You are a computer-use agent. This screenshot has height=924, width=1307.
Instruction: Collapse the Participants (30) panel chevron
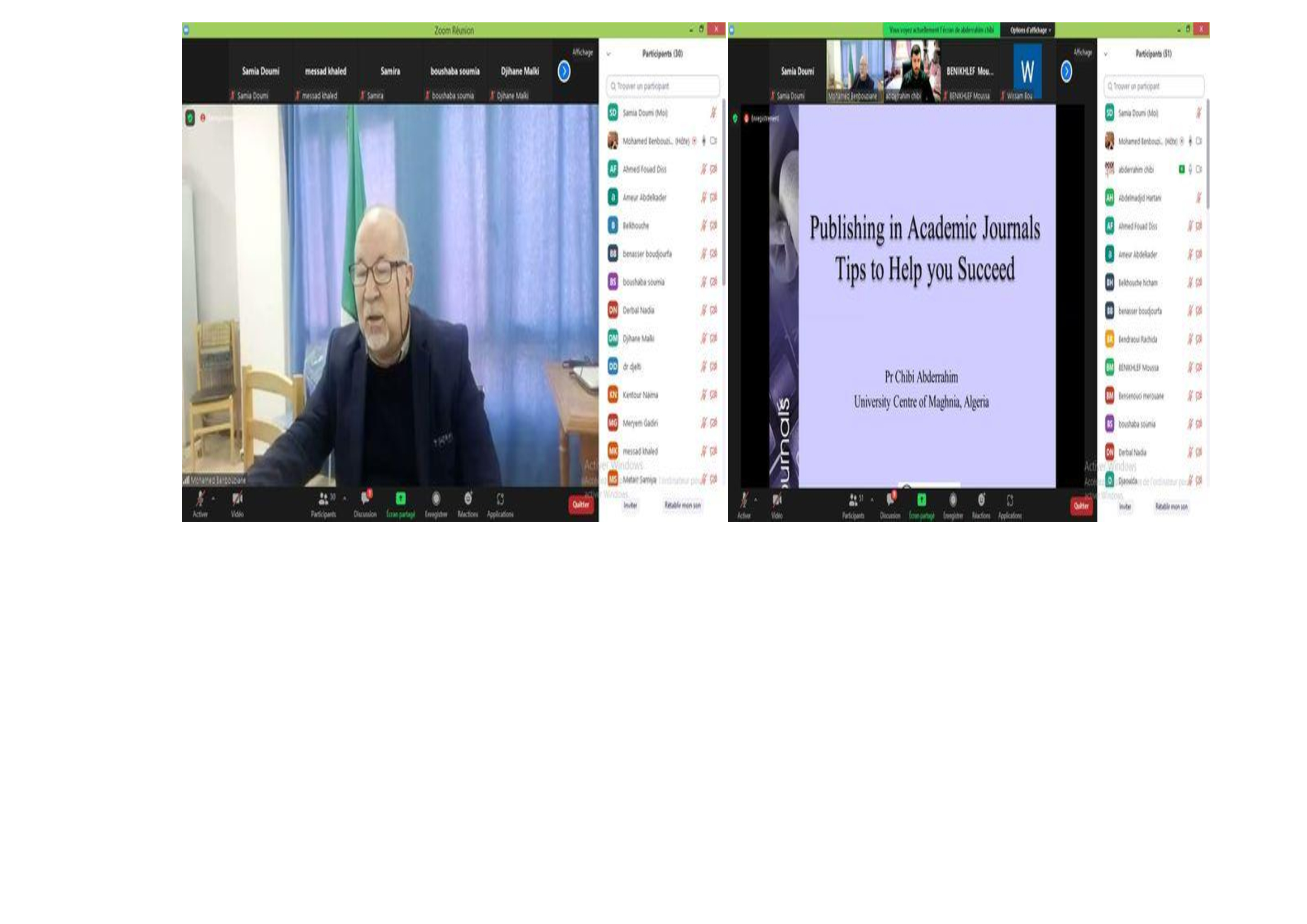pos(609,54)
